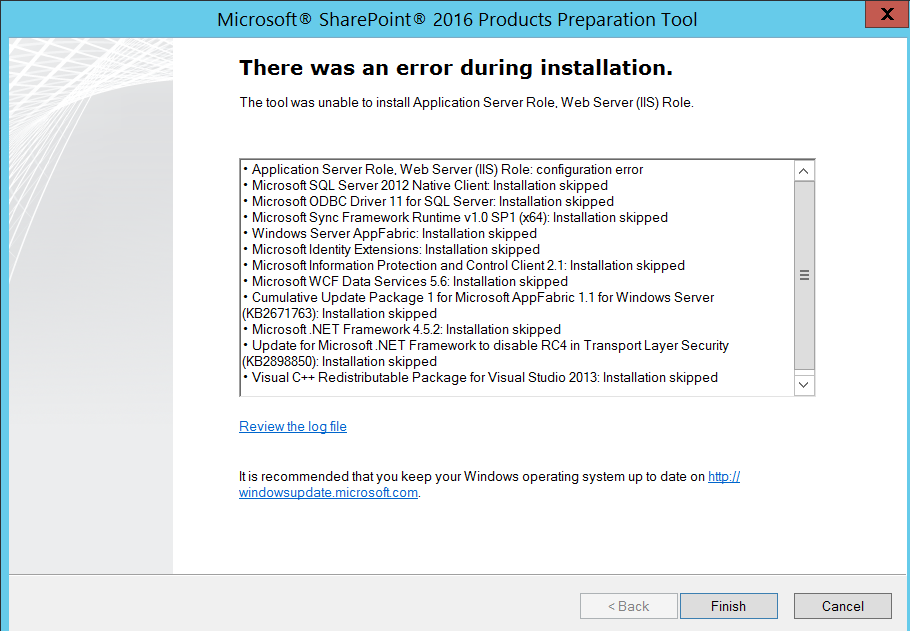Click the 'Windows Server AppFabric: Installation skipped' line
Screen dimensions: 910x631
390,233
